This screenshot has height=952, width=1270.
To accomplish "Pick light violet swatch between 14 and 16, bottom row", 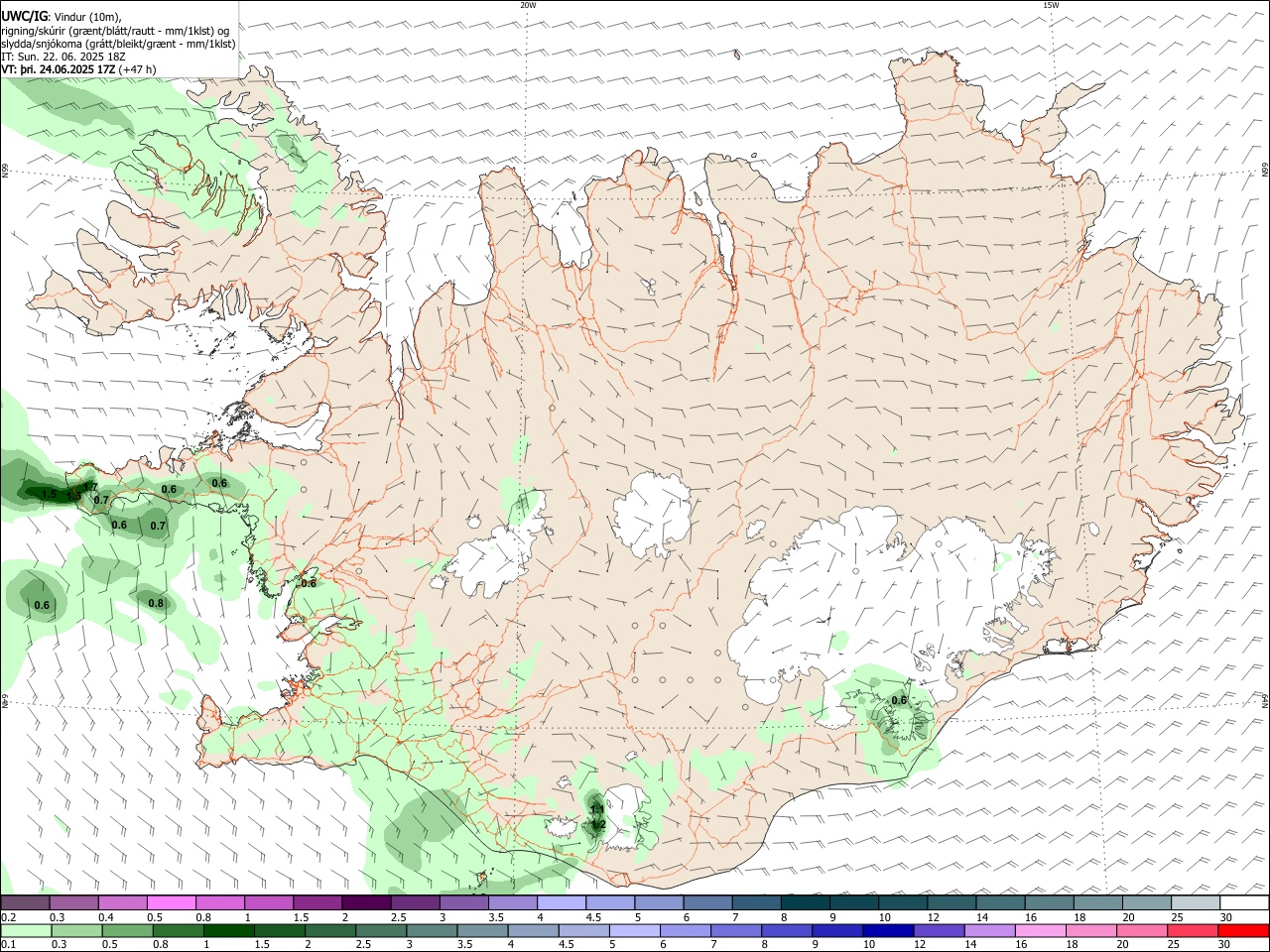I will (x=989, y=930).
